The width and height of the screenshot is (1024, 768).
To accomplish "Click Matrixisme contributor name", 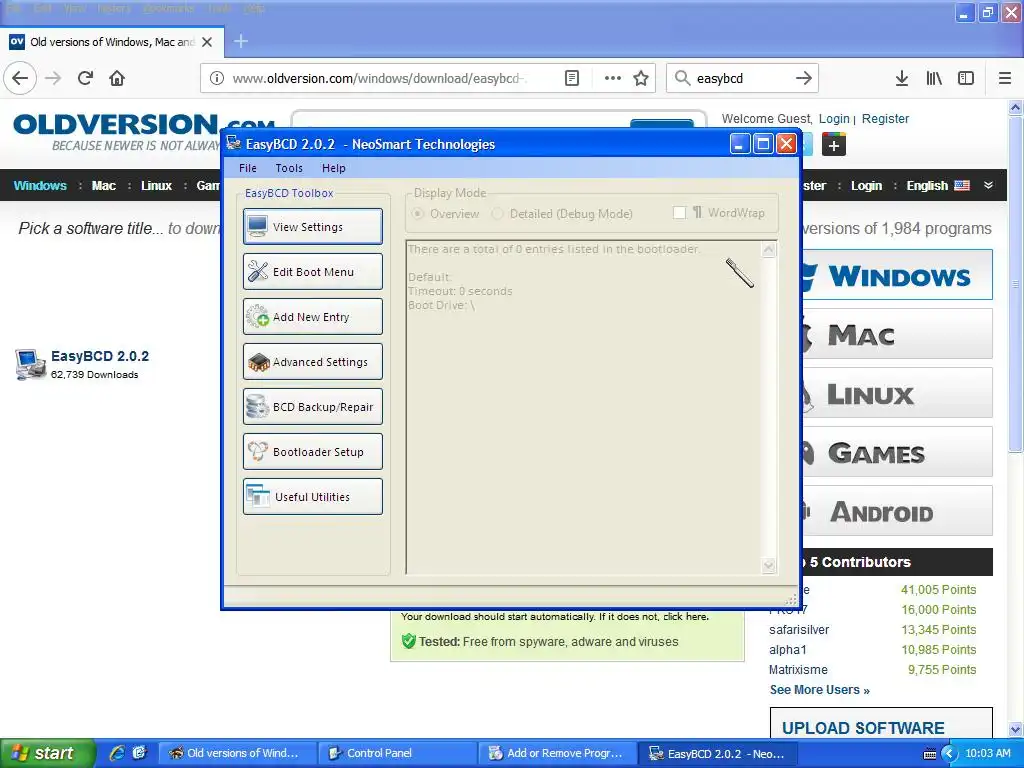I will [798, 669].
